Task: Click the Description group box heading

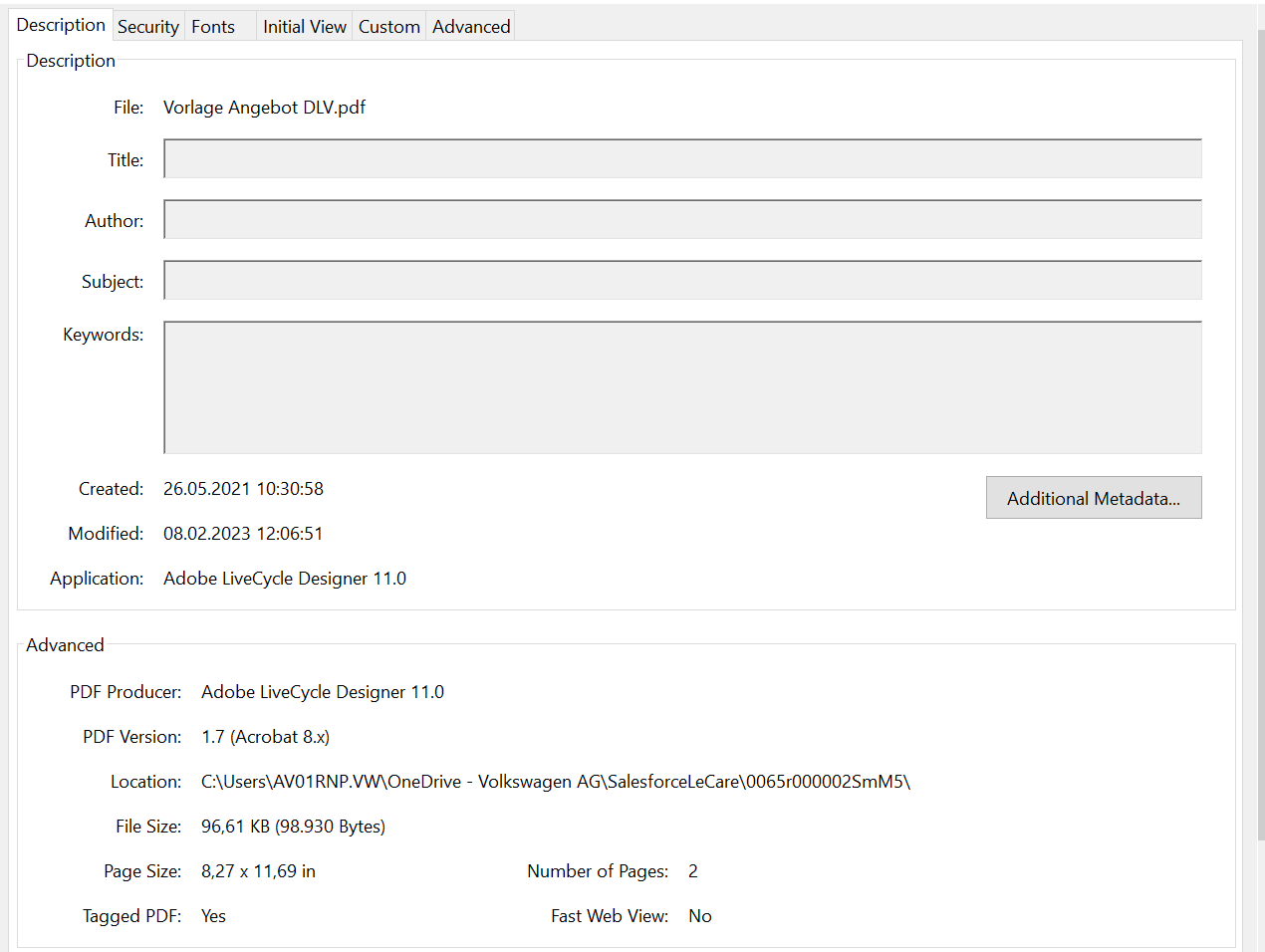Action: click(x=71, y=61)
